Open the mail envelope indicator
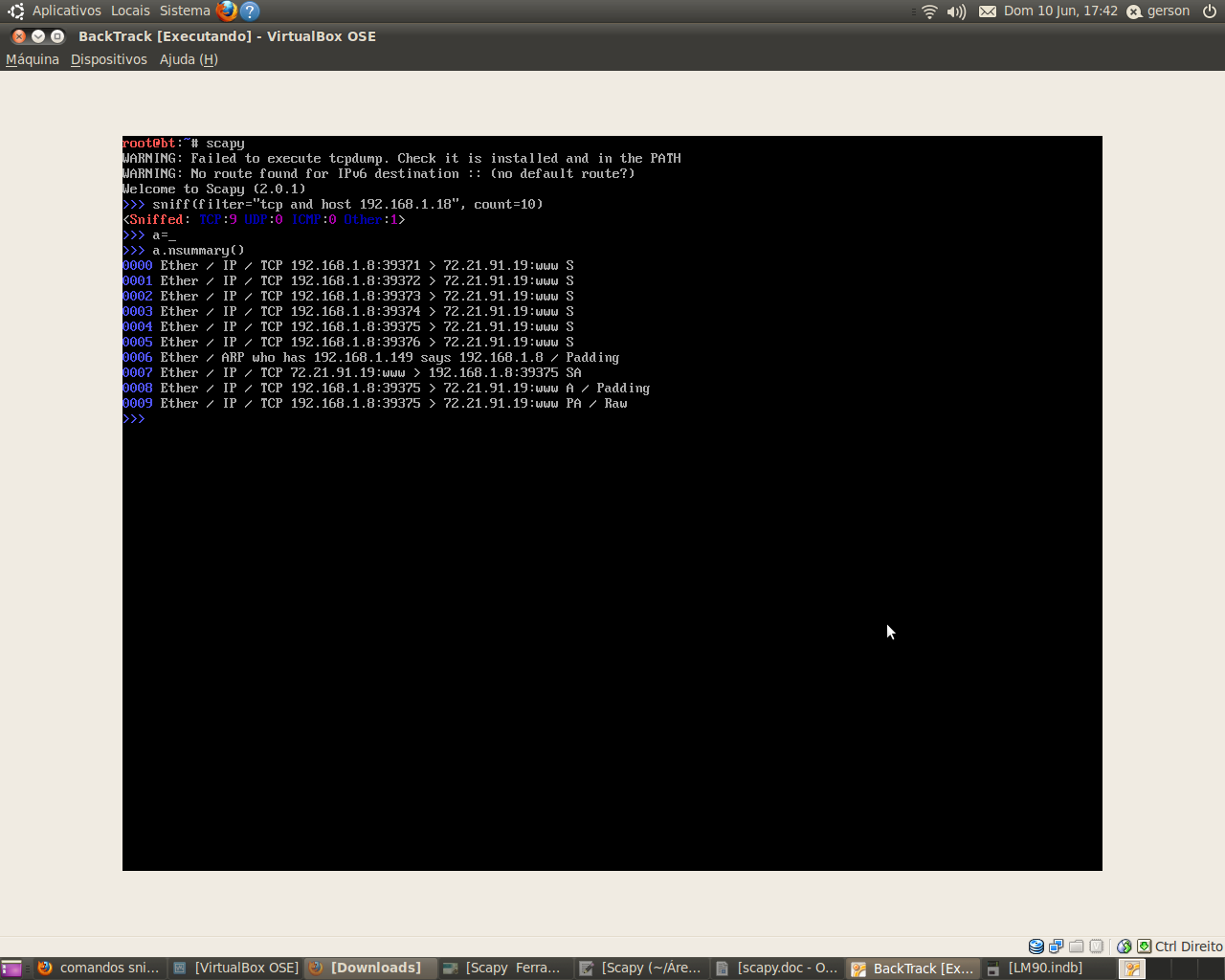This screenshot has height=980, width=1225. 987,11
